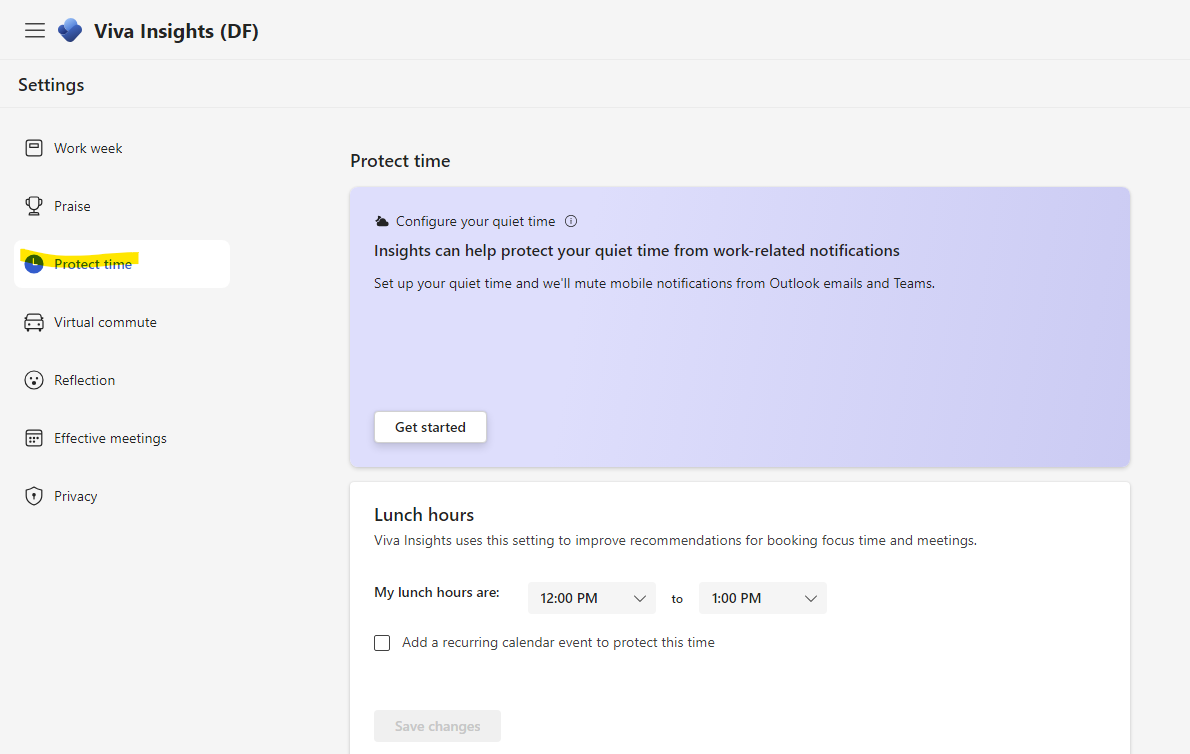Screen dimensions: 1190x754
Task: Click the Work week calendar icon
Action: click(x=34, y=148)
